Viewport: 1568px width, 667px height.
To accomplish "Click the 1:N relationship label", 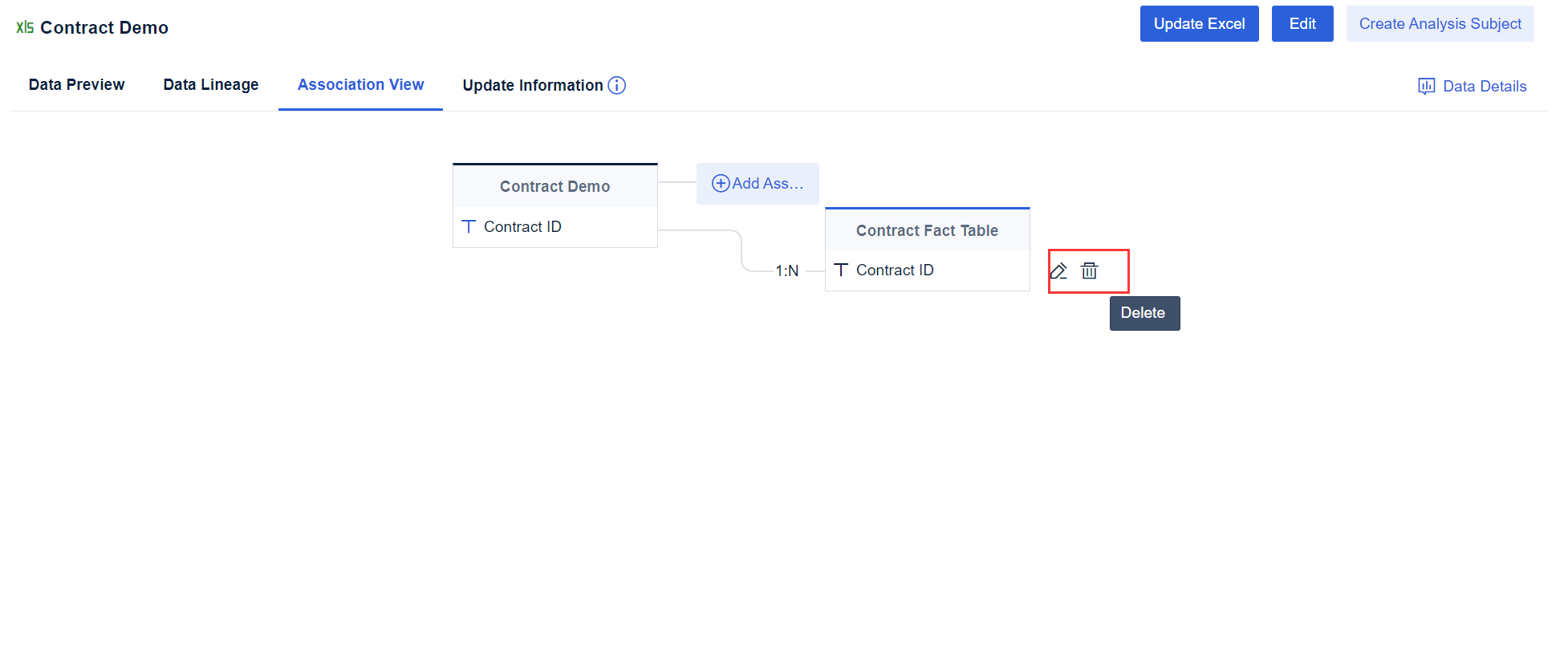I will (787, 271).
